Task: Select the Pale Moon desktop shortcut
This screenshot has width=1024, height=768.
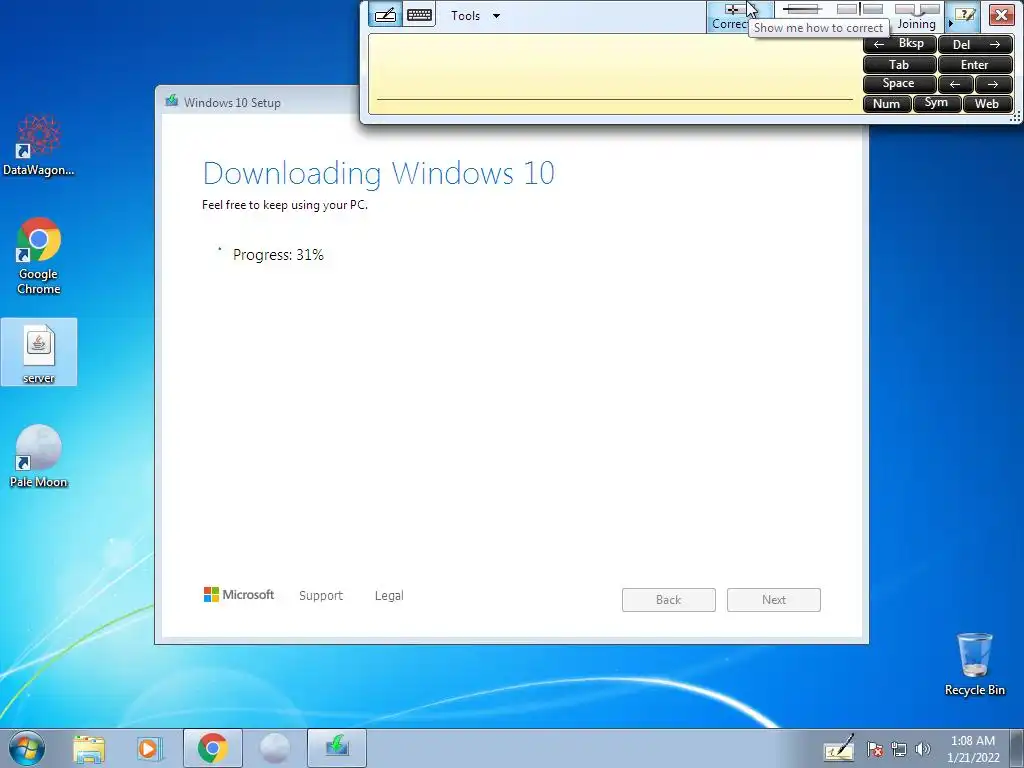Action: coord(39,456)
